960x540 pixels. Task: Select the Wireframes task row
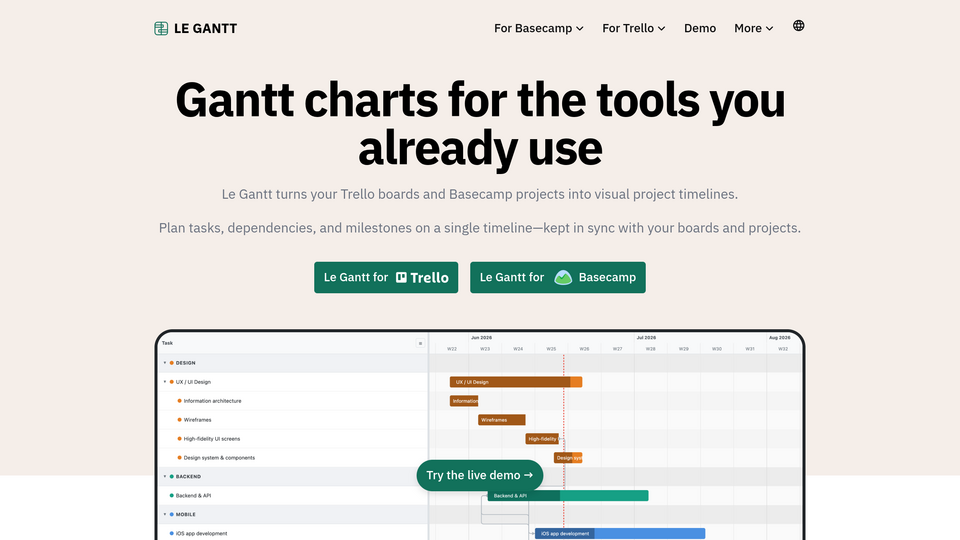[x=293, y=420]
